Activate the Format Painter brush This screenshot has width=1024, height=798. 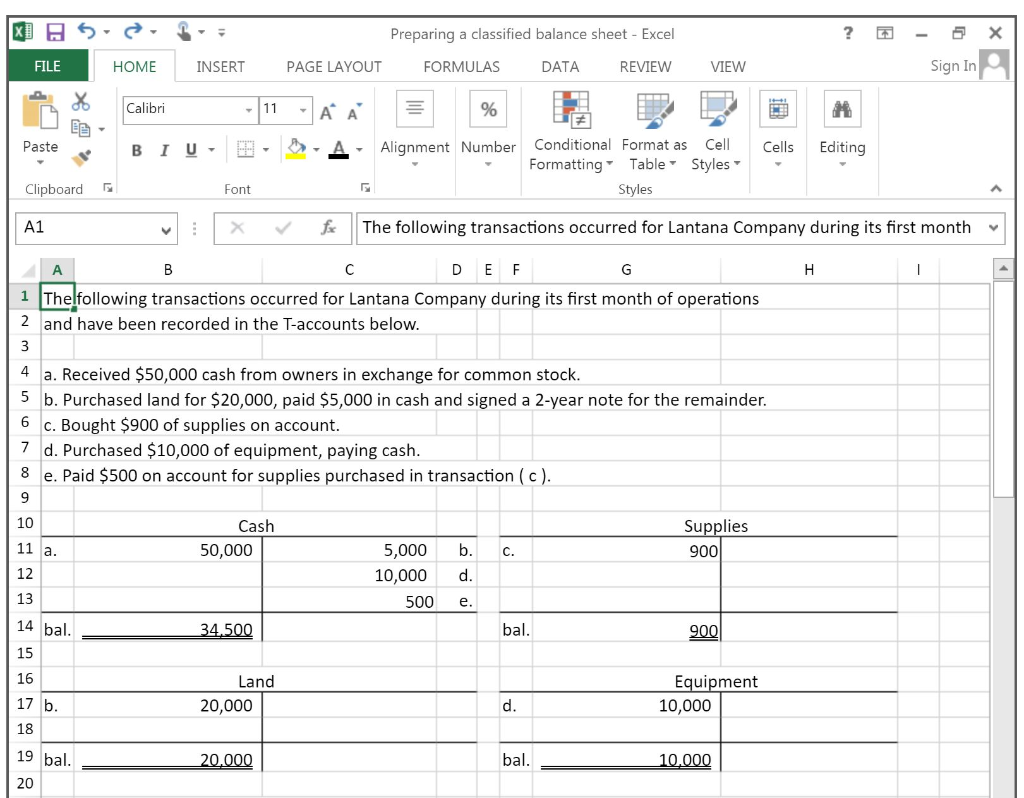(81, 157)
